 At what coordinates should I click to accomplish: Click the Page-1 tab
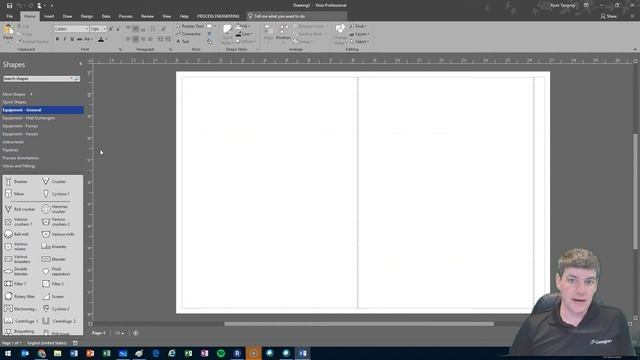pos(98,333)
